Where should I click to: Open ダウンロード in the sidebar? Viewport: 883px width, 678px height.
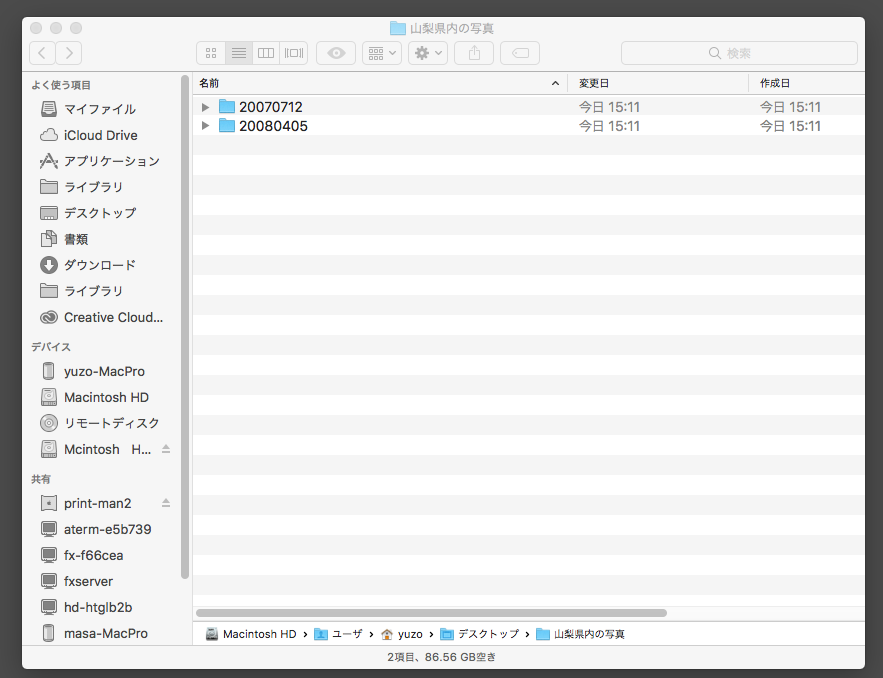[x=88, y=265]
